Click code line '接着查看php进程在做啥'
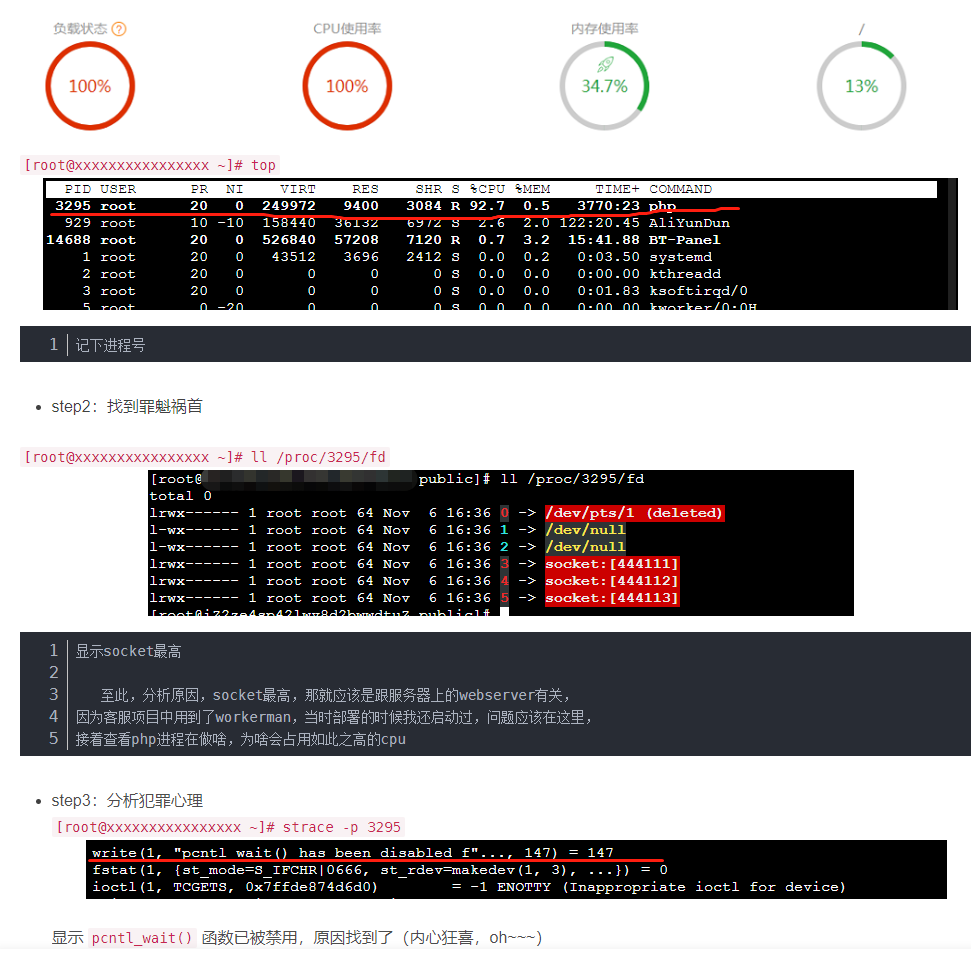The height and width of the screenshot is (955, 971). (241, 739)
